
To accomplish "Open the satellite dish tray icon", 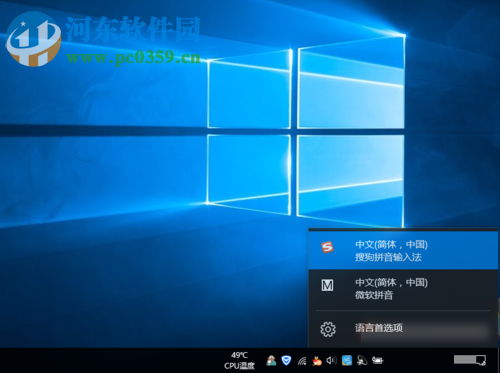I will click(x=362, y=360).
